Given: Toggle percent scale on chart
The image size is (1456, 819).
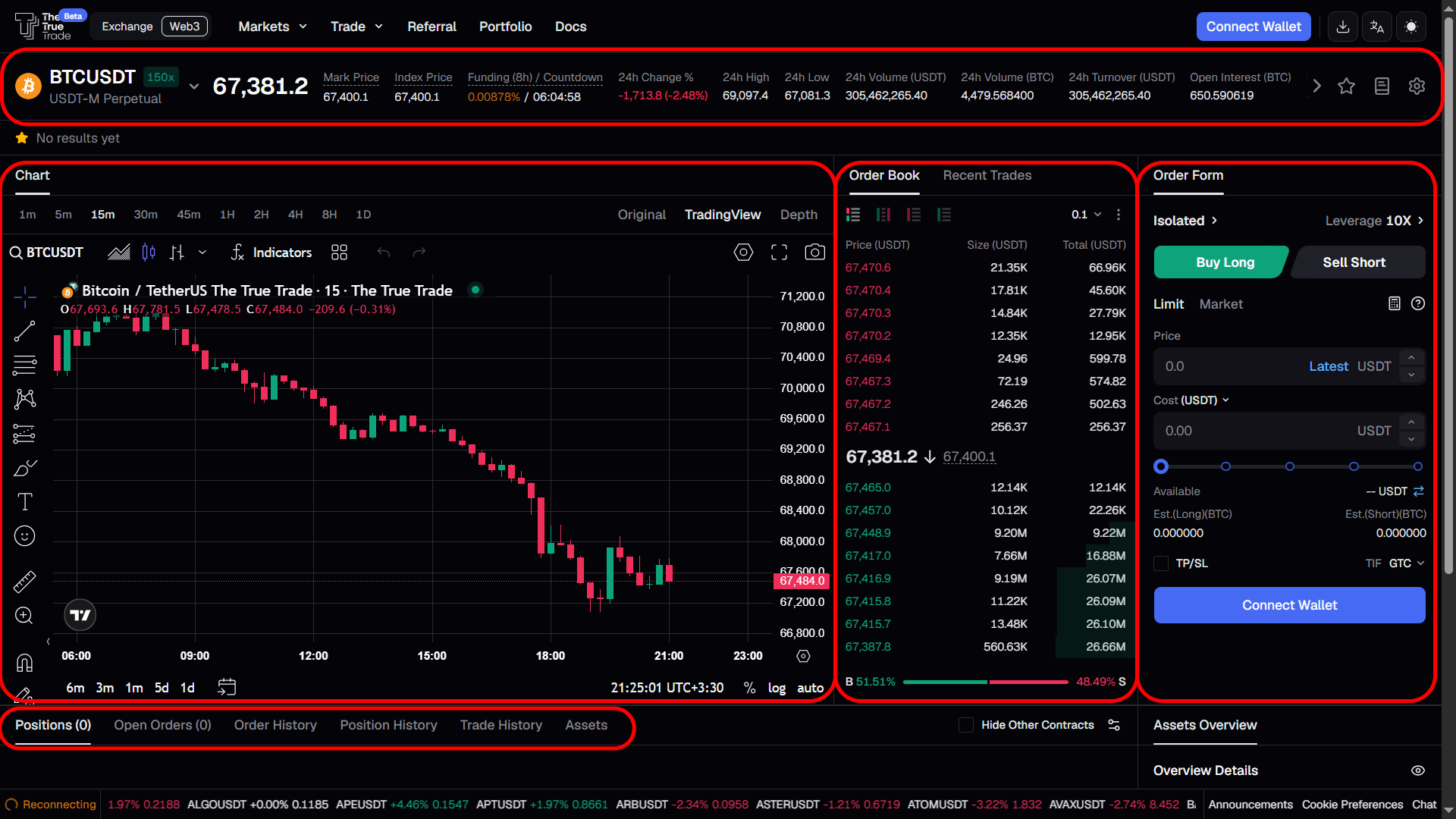Looking at the screenshot, I should (x=749, y=688).
